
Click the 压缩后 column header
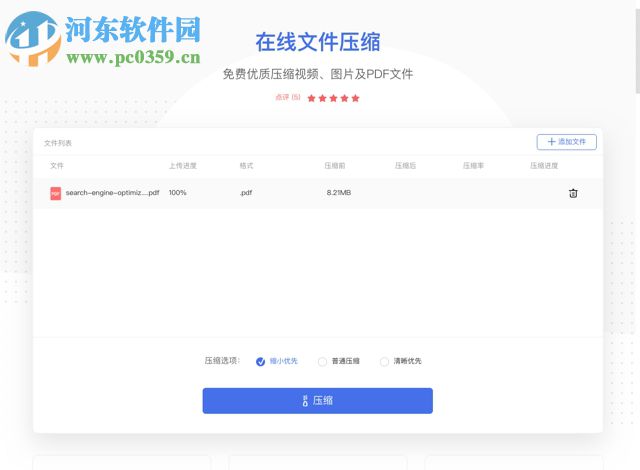405,166
